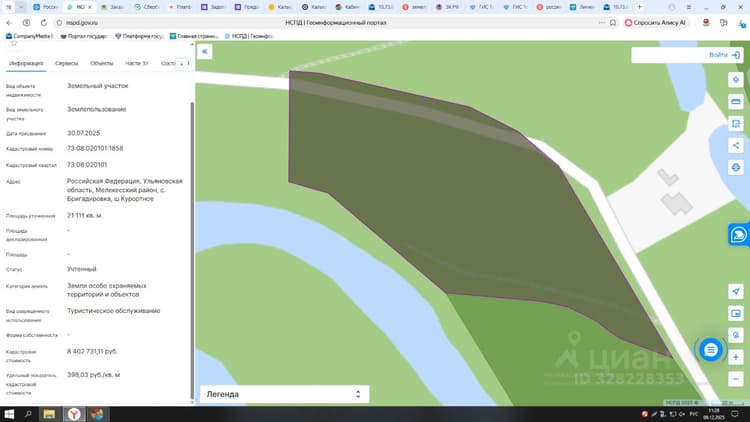Open the browser extensions icon
Screen dimensions: 750x422
coord(723,22)
